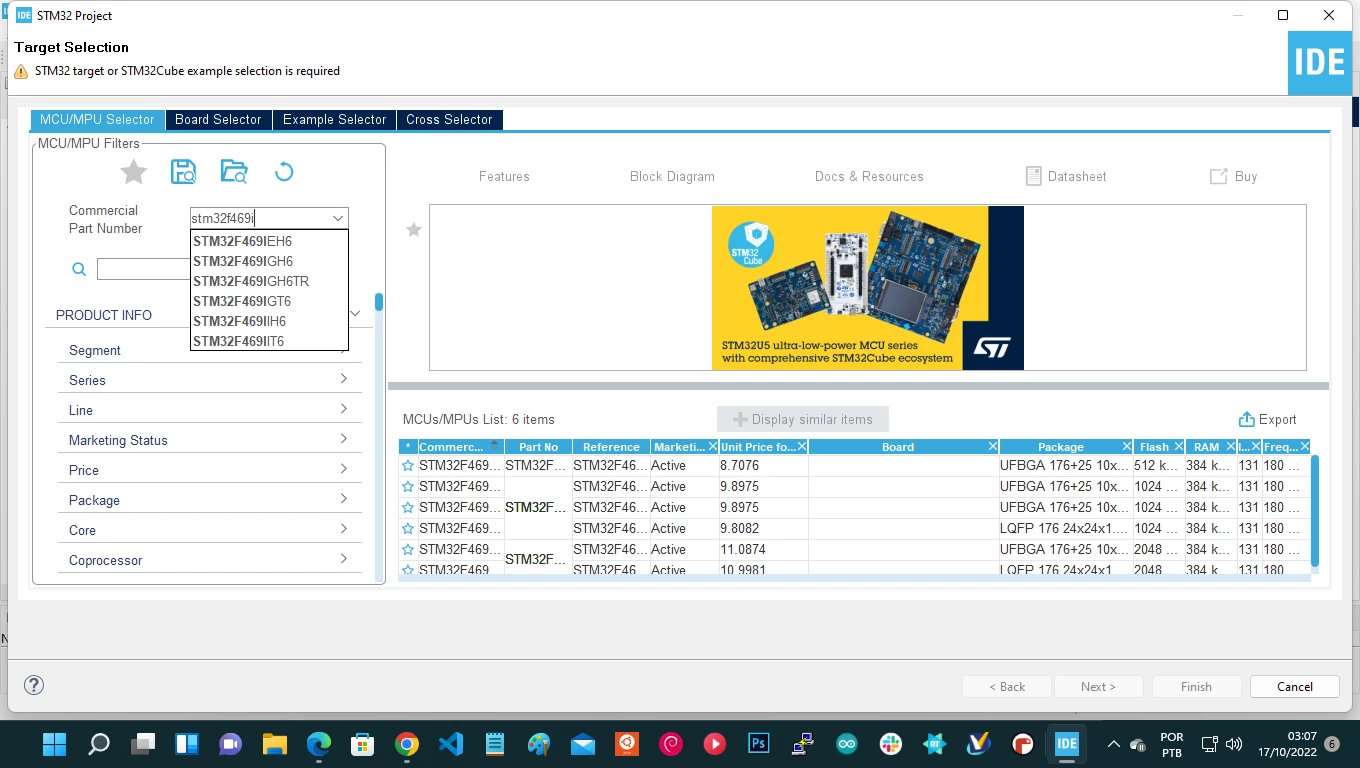Open Arduino IDE from the taskbar
This screenshot has width=1360, height=768.
[x=846, y=744]
